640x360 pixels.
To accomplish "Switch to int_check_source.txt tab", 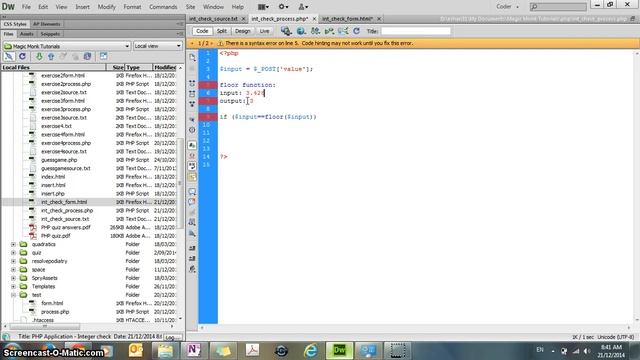I will pos(213,19).
